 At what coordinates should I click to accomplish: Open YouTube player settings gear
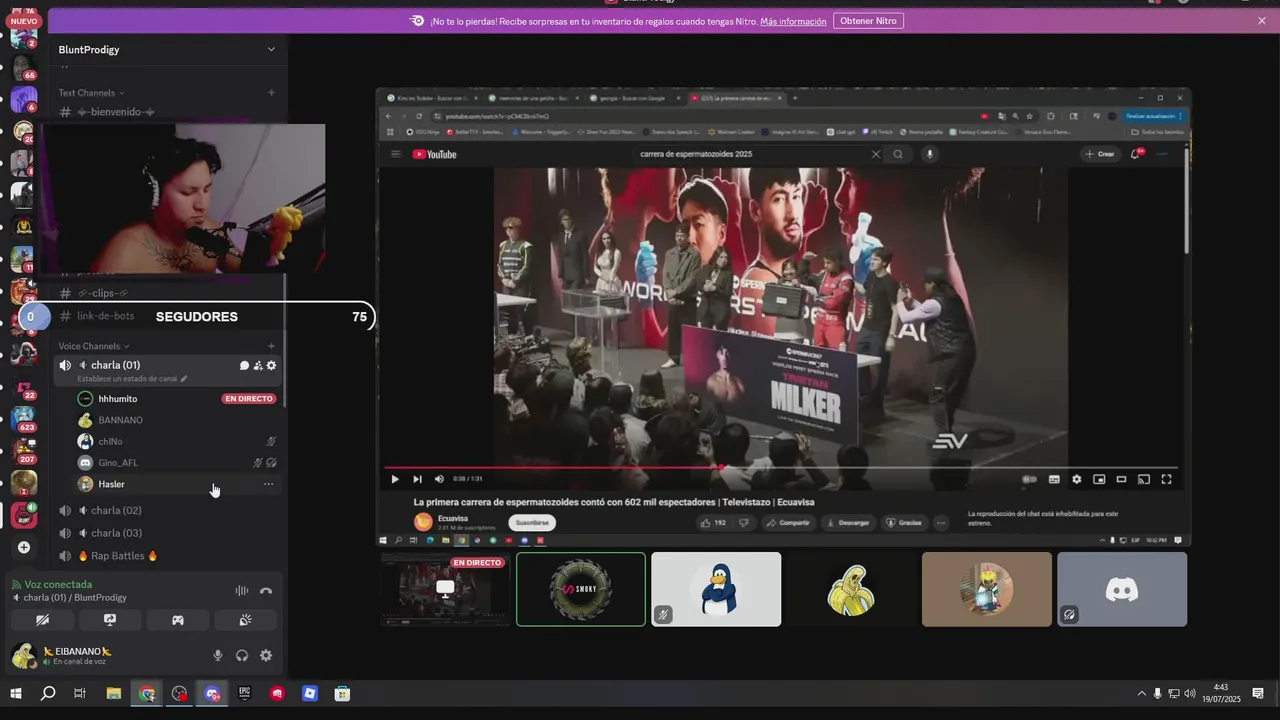[1077, 479]
